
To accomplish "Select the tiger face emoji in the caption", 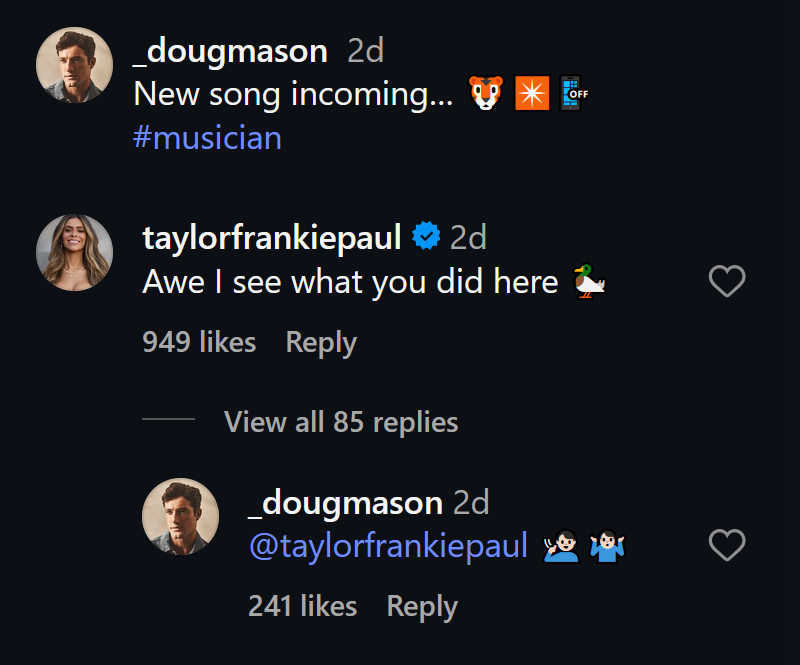I will pos(487,93).
